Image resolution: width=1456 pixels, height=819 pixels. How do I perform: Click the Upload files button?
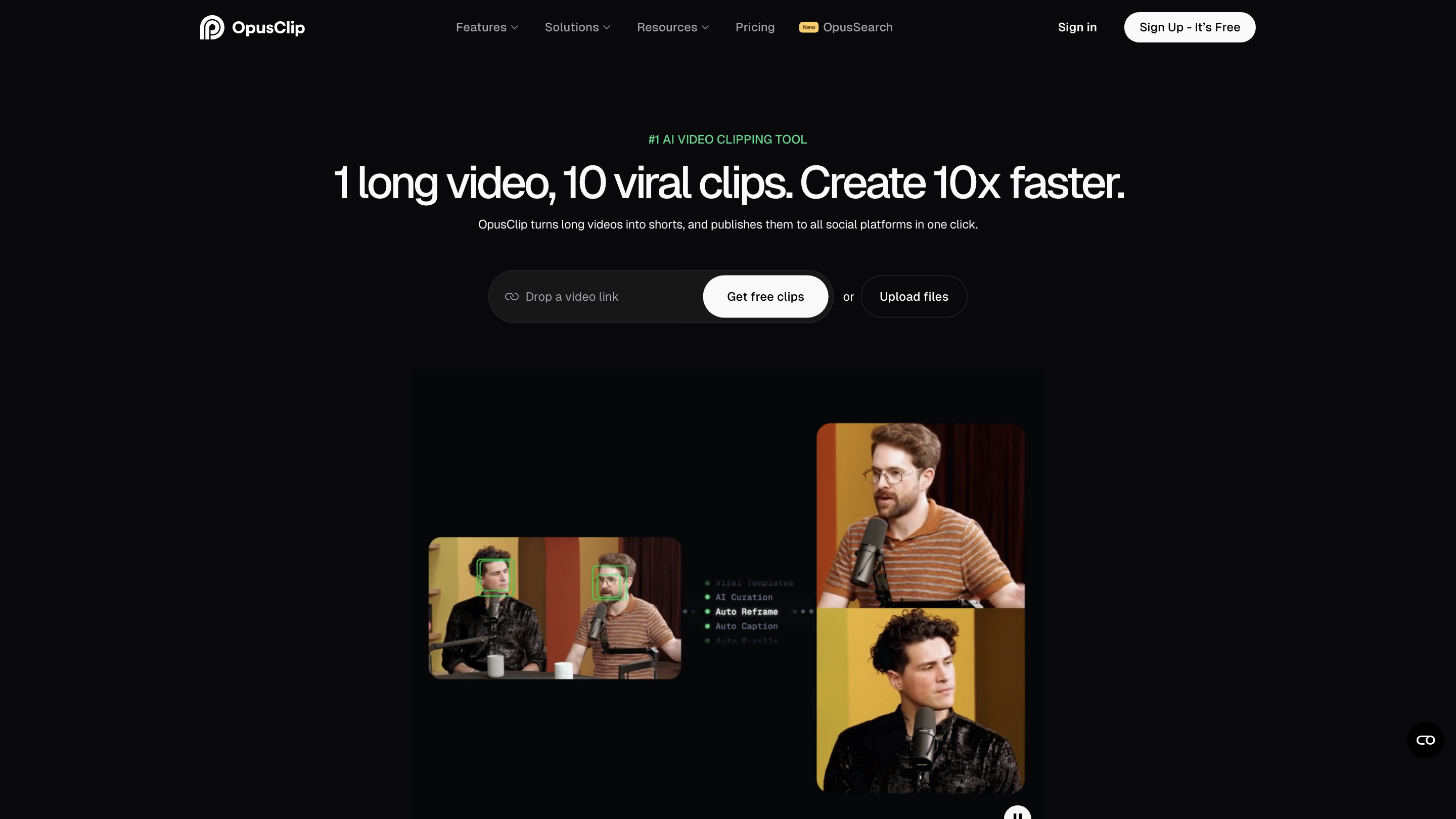tap(914, 296)
